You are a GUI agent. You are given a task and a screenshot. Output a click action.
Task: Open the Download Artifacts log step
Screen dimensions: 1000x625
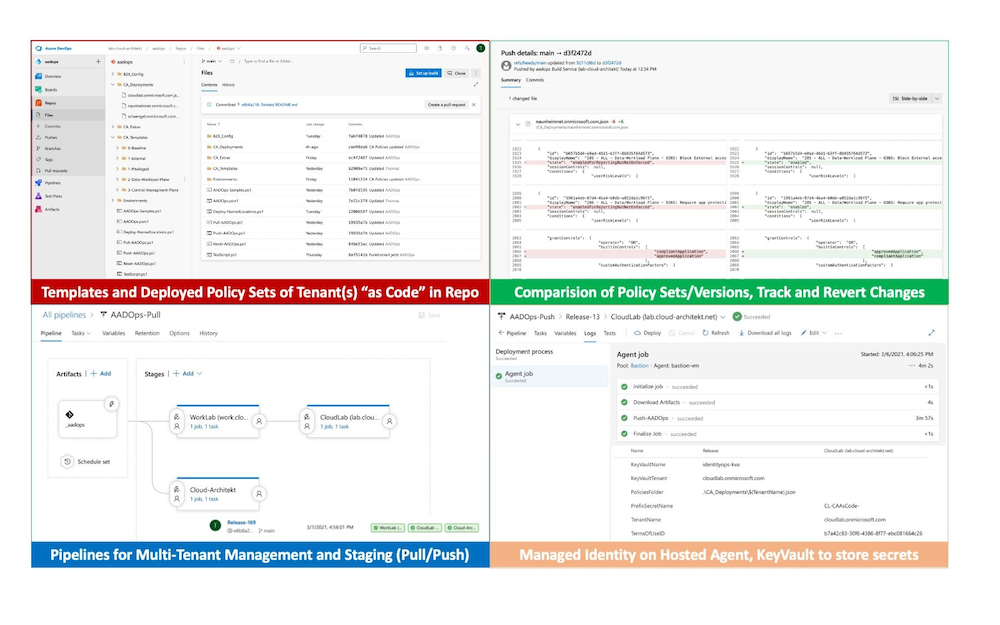pos(778,402)
